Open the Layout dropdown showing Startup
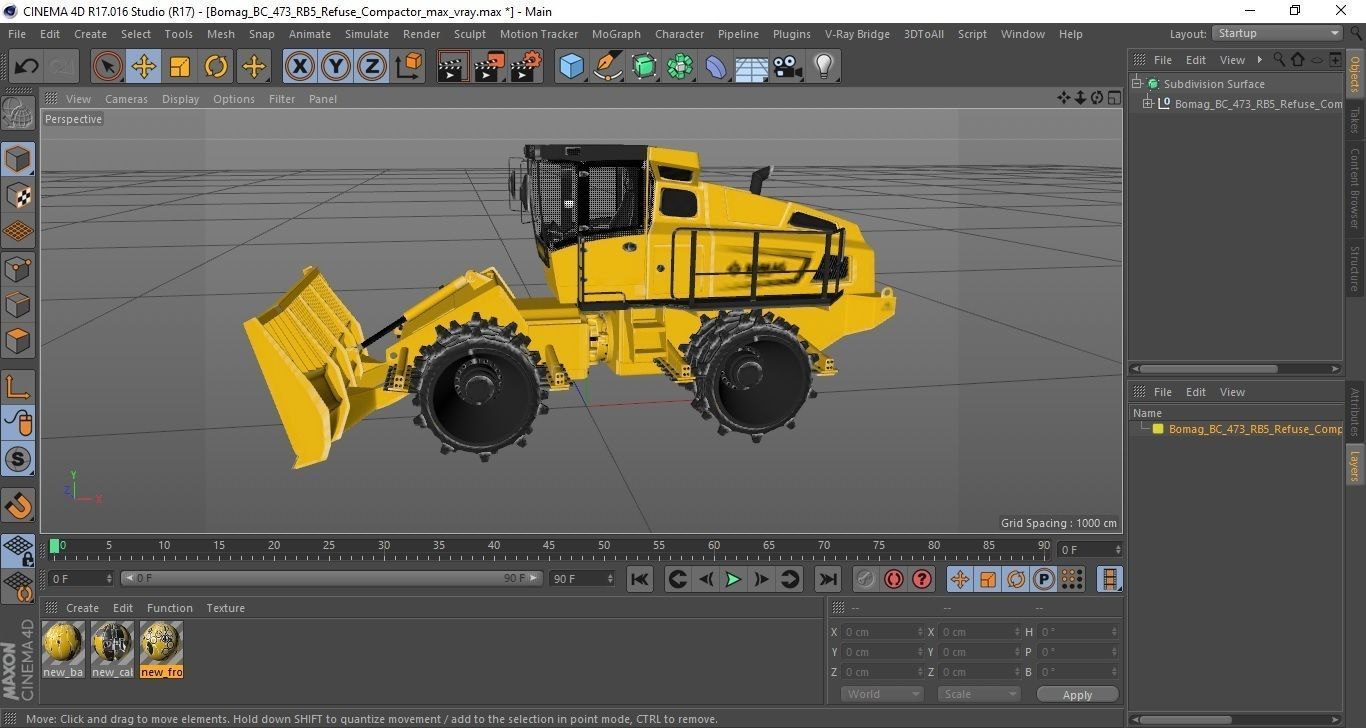The height and width of the screenshot is (728, 1366). 1277,33
